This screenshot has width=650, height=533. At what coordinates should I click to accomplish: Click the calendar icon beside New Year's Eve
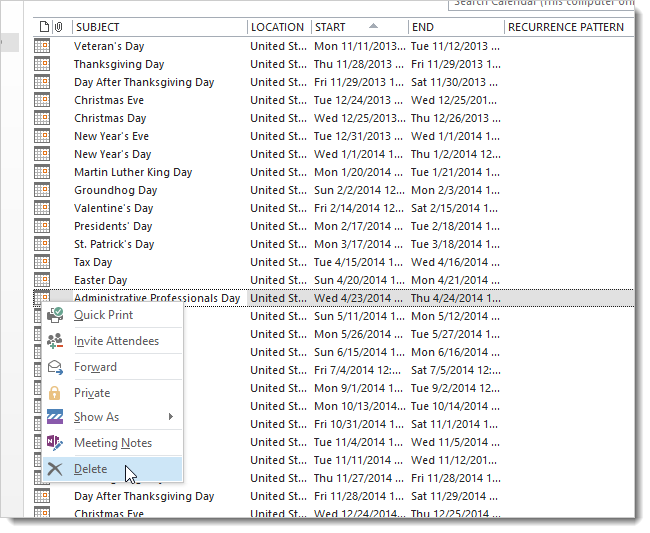click(42, 136)
